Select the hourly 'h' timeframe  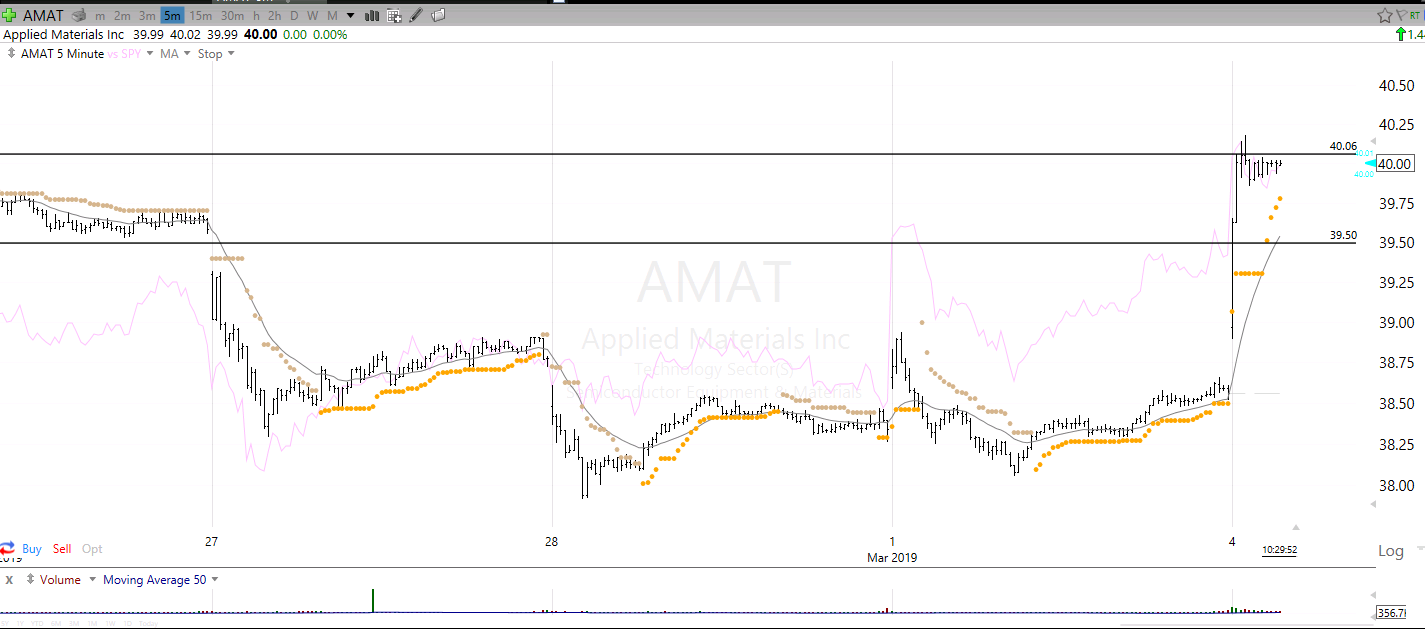pyautogui.click(x=257, y=16)
